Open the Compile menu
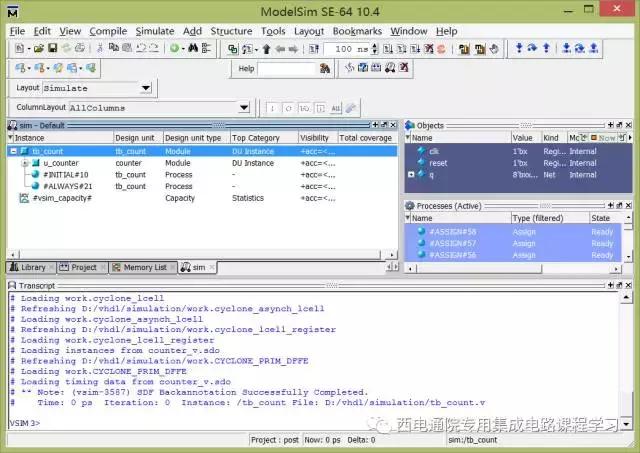Image resolution: width=640 pixels, height=453 pixels. (x=108, y=31)
